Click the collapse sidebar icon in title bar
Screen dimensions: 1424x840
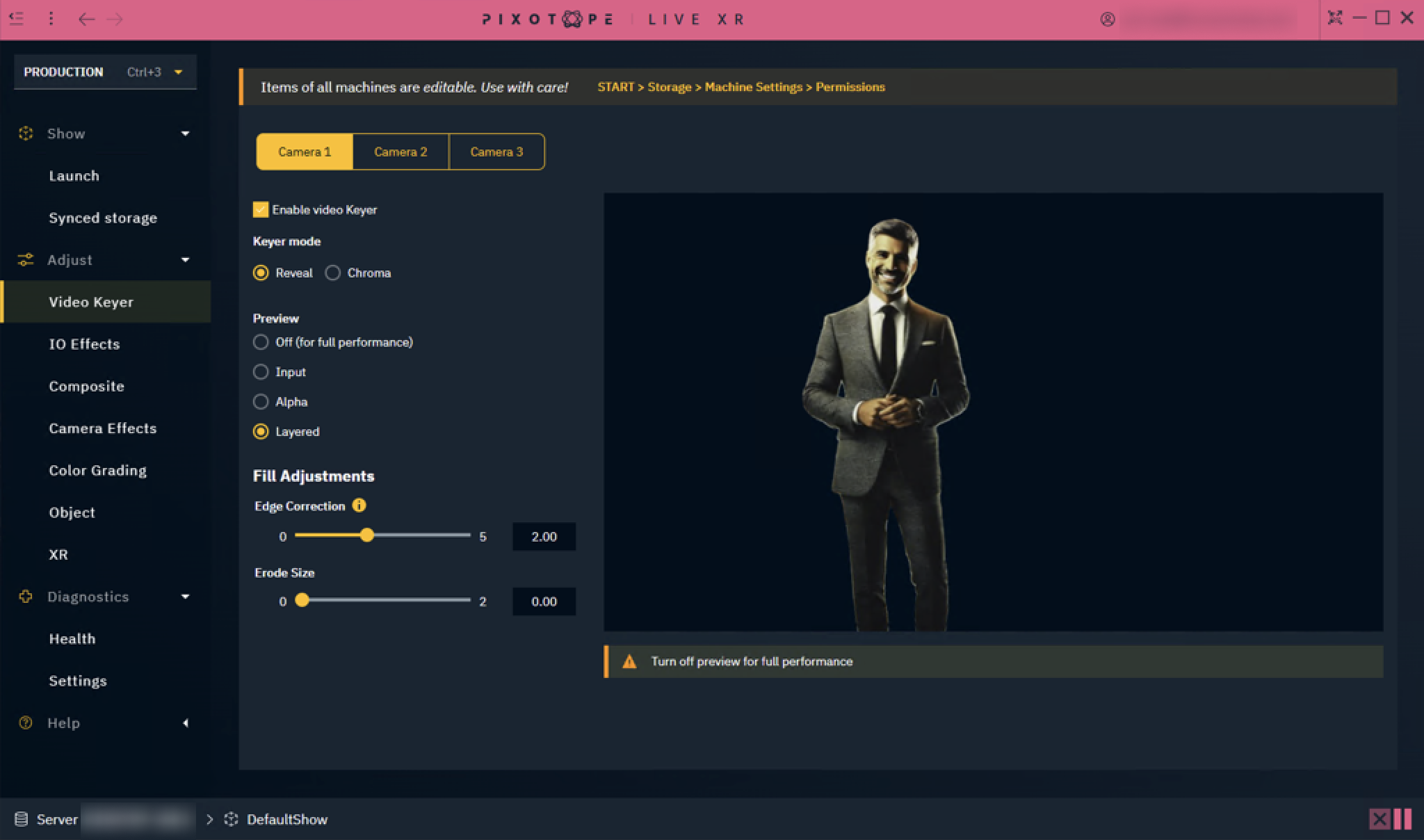click(17, 19)
